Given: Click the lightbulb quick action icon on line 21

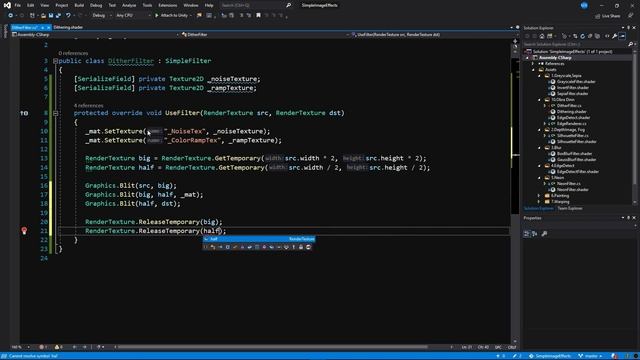Looking at the screenshot, I should [24, 231].
